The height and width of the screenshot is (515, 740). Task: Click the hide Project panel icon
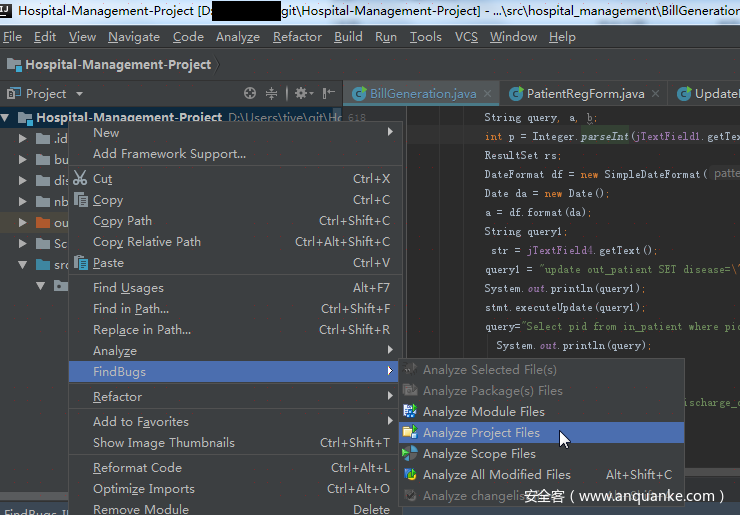pos(328,93)
